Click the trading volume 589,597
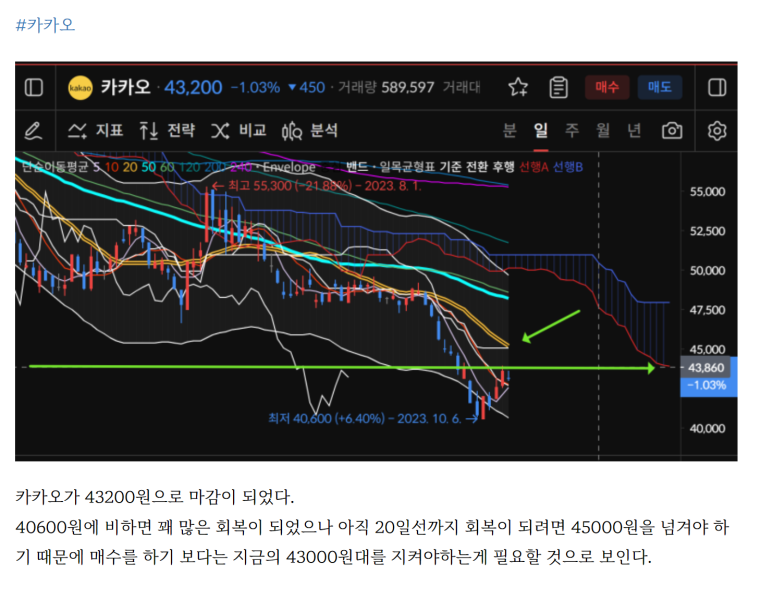Screen dimensions: 773x599 408,88
